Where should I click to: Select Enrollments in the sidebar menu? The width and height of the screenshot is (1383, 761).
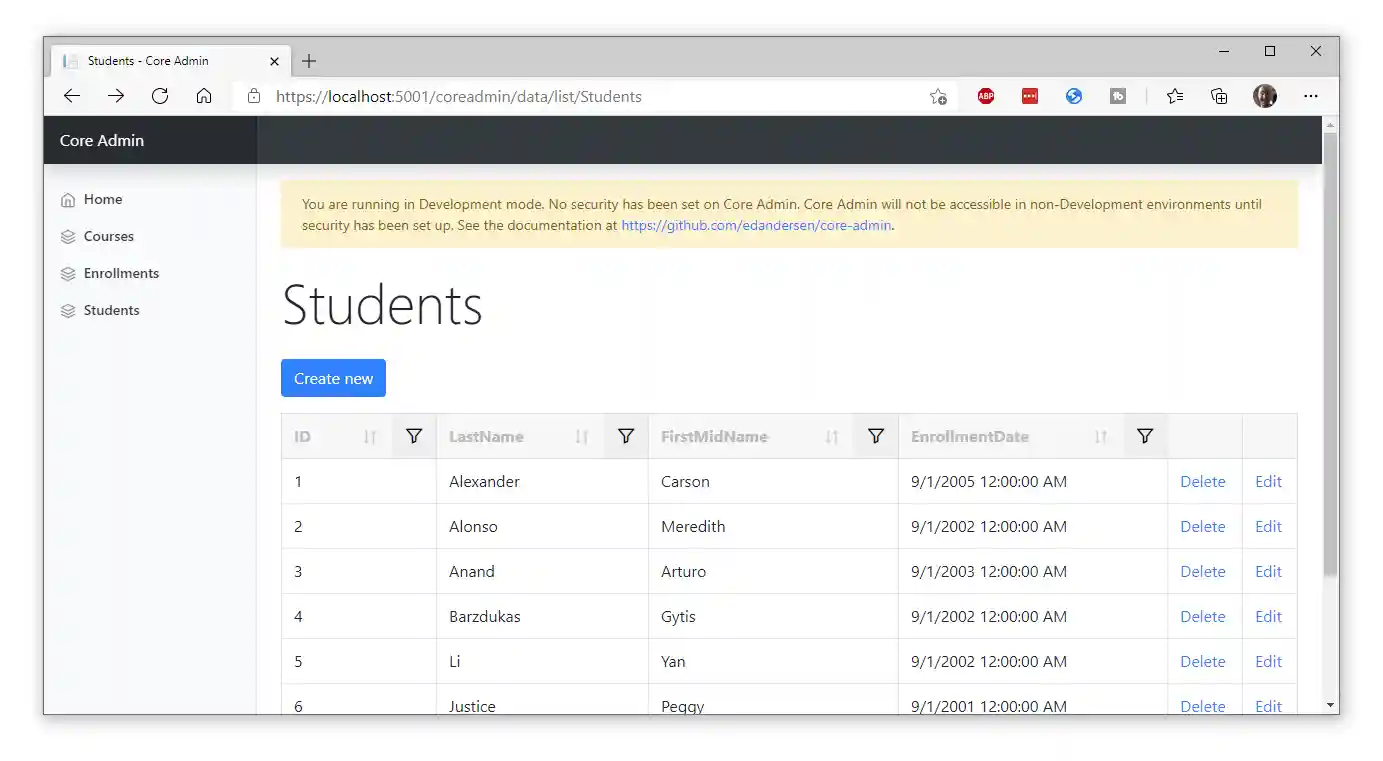(121, 273)
